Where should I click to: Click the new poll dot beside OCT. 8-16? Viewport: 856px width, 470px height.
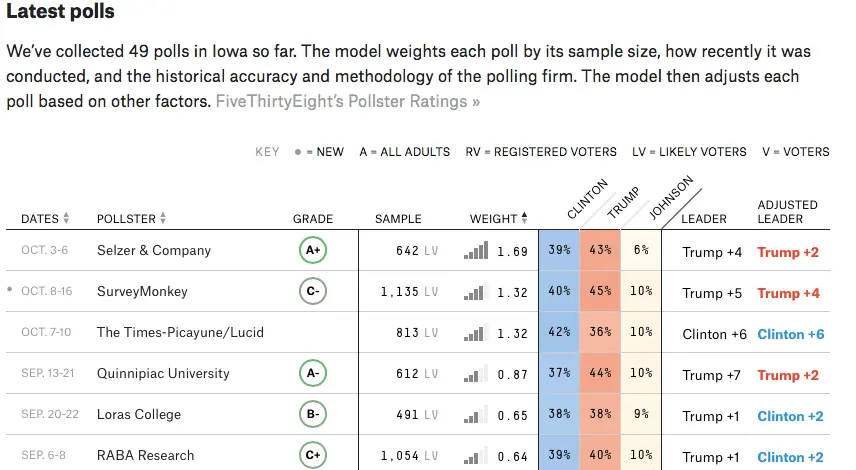coord(10,290)
